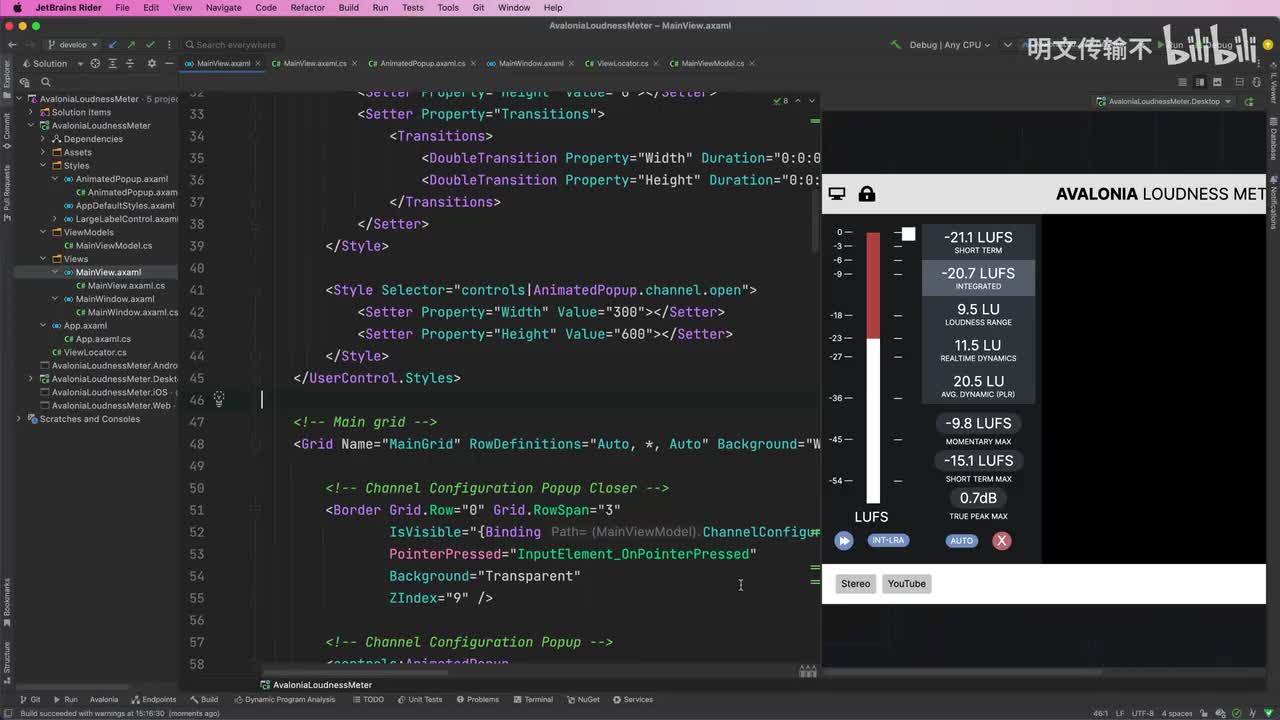This screenshot has width=1280, height=720.
Task: Switch to the MainWindow.axaml editor tab
Action: (x=530, y=64)
